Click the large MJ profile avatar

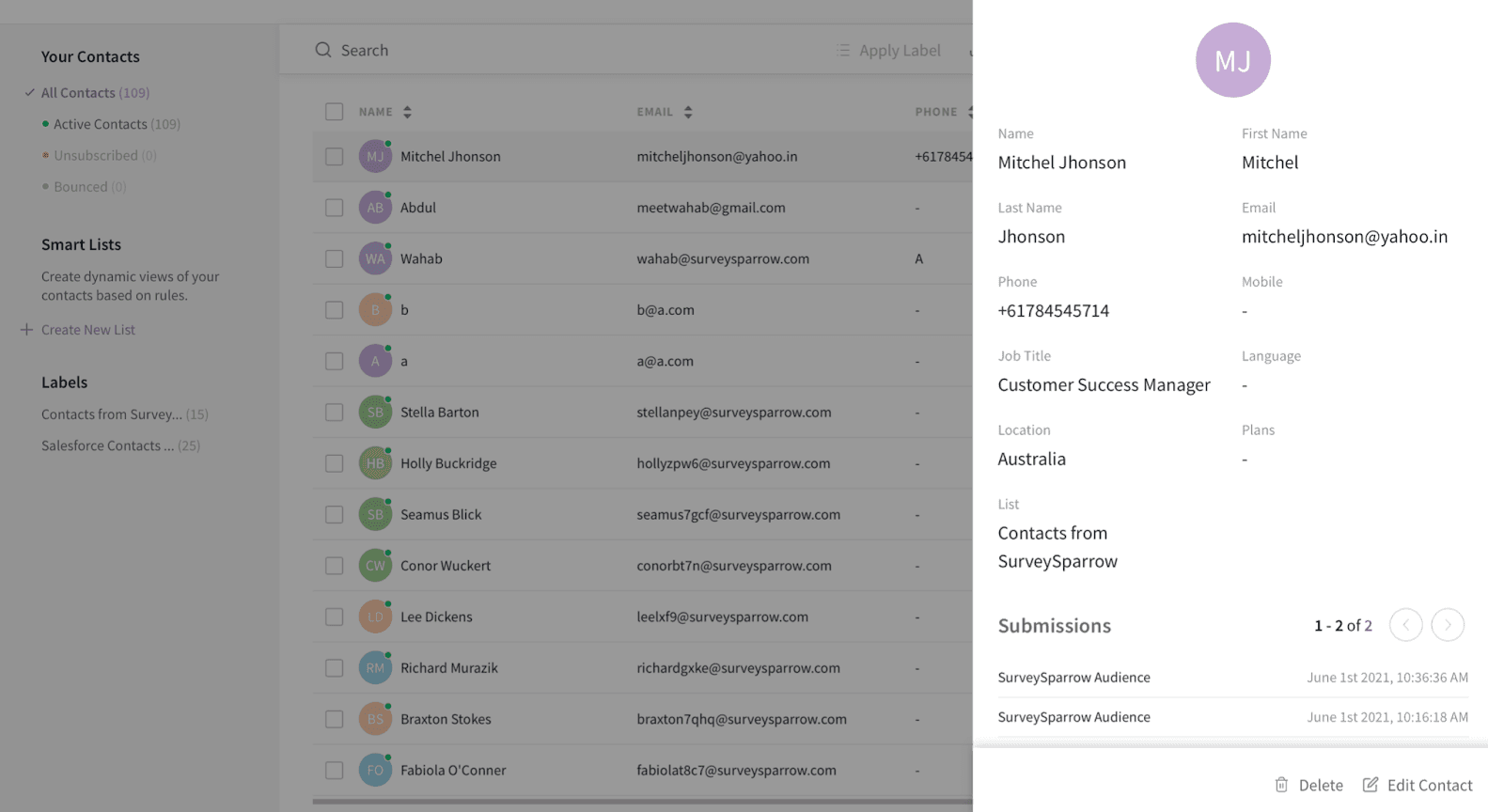pyautogui.click(x=1232, y=60)
